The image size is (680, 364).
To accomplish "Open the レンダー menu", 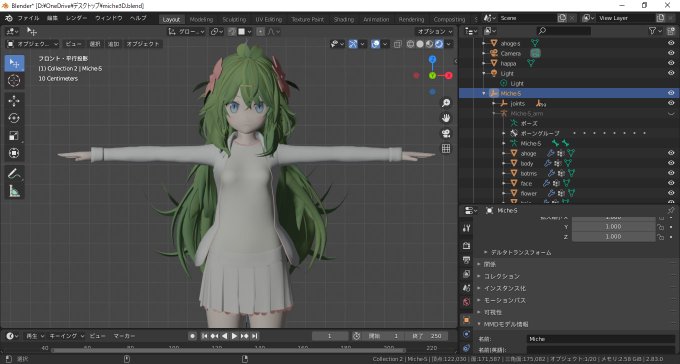I will point(76,18).
